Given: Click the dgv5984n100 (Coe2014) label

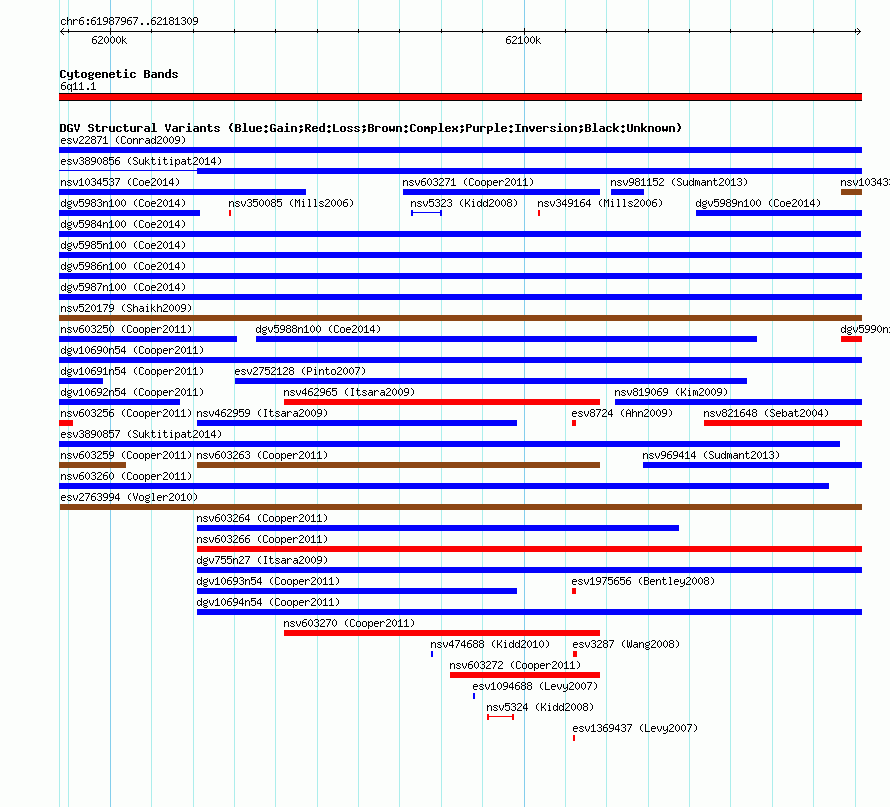Looking at the screenshot, I should [123, 224].
